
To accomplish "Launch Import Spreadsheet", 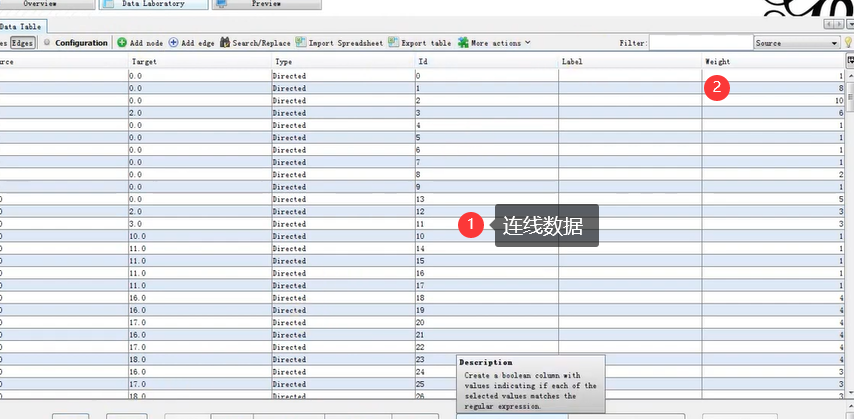I will 339,43.
